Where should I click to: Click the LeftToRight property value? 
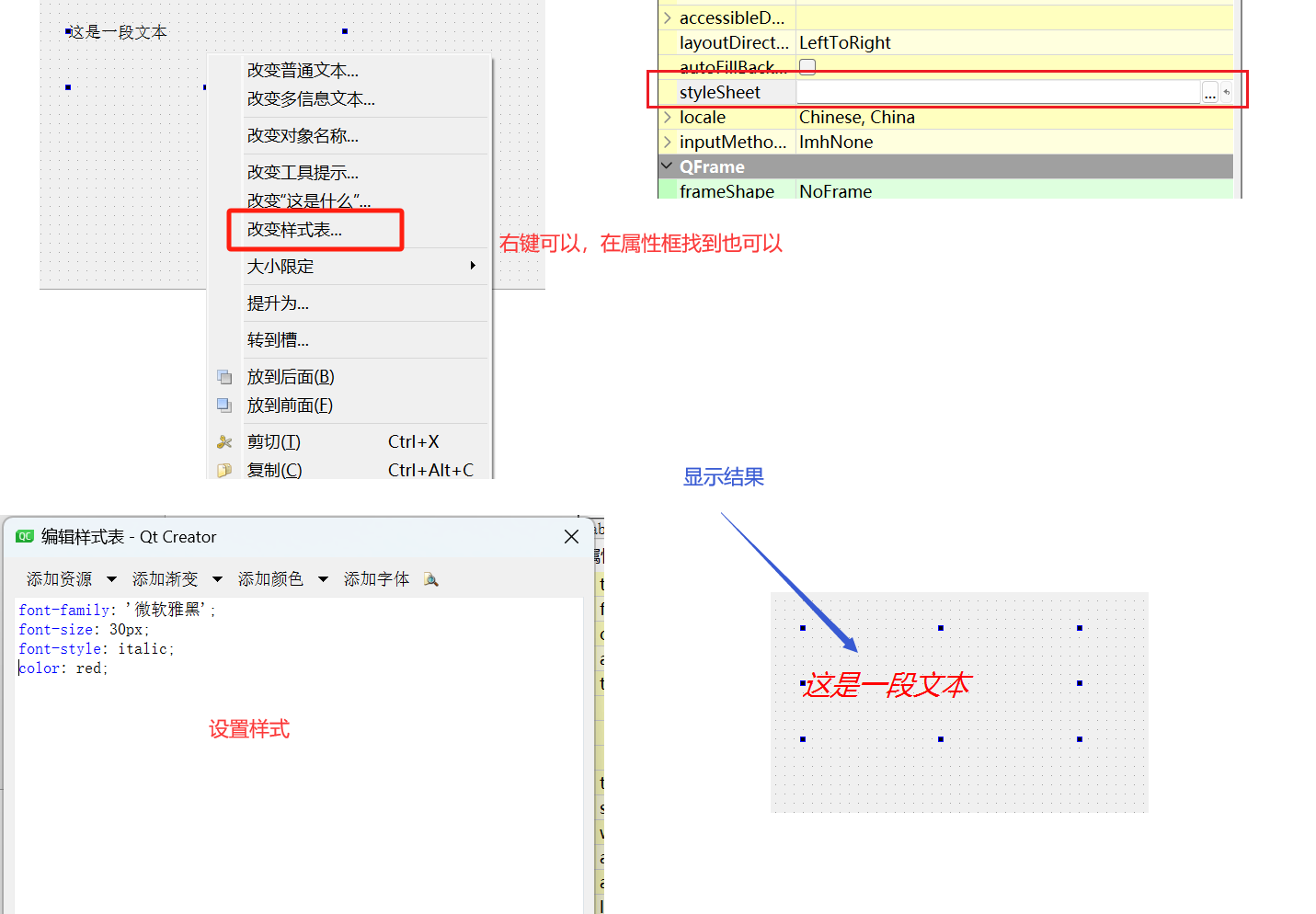(x=844, y=42)
